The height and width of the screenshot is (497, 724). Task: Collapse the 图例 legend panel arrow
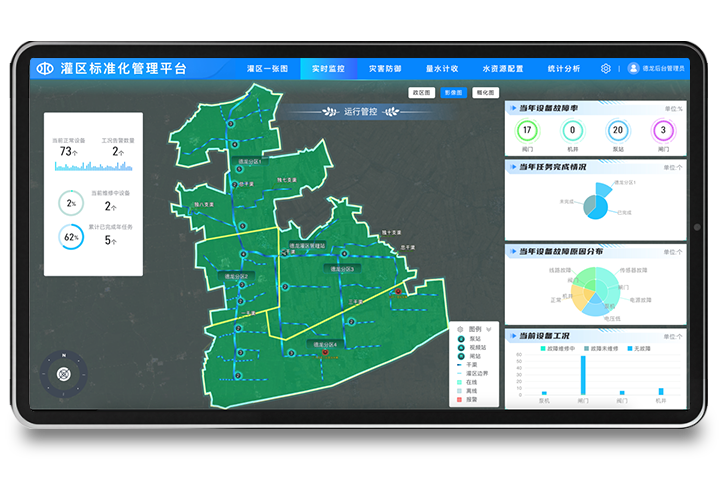pyautogui.click(x=489, y=329)
